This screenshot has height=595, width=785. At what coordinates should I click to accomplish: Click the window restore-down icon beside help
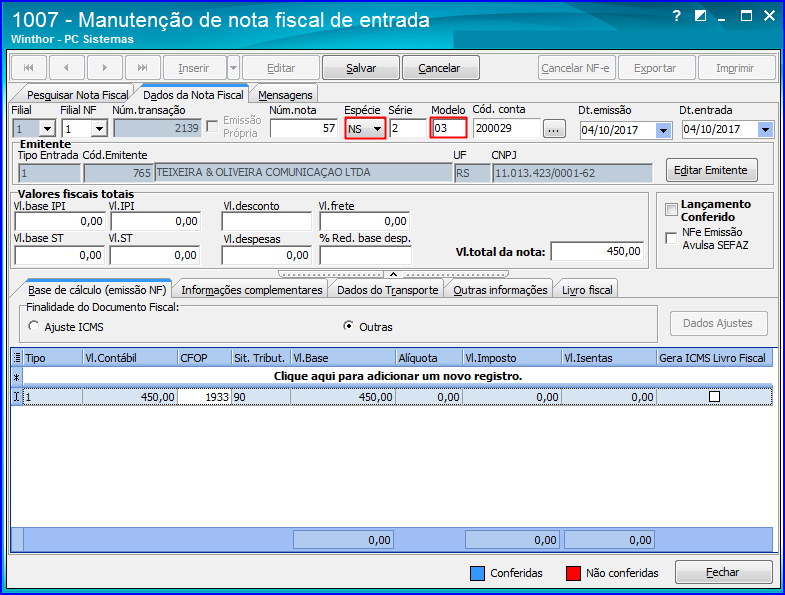700,16
